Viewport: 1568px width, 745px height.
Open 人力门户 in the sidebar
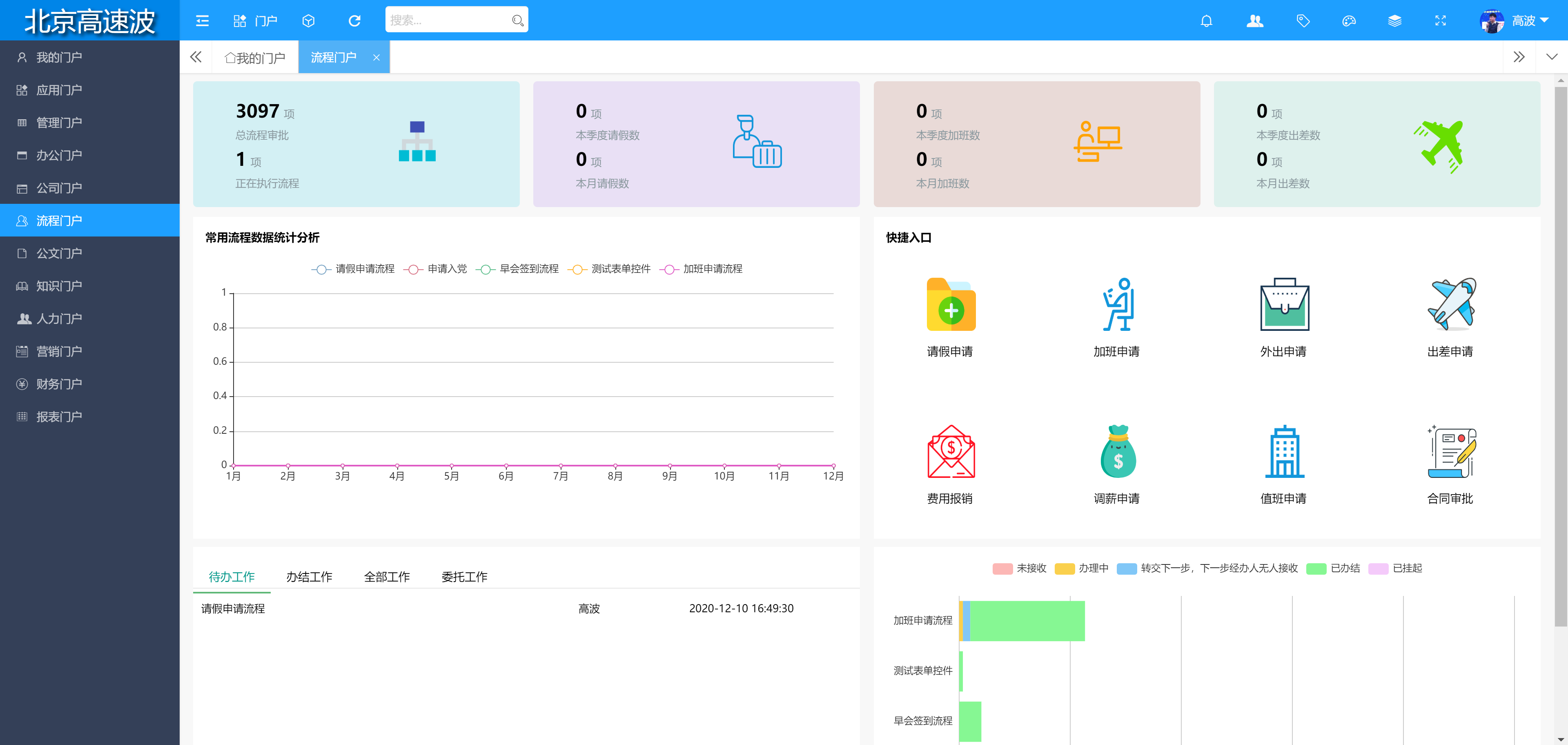pyautogui.click(x=58, y=318)
